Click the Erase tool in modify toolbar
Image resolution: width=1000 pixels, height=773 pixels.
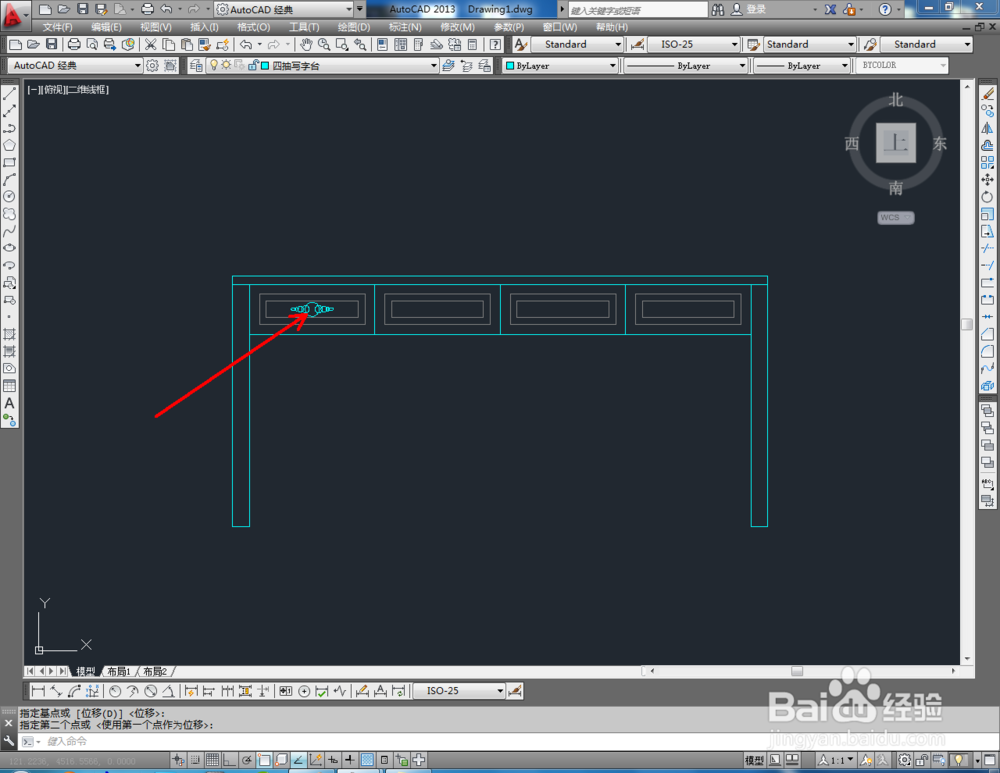coord(987,94)
